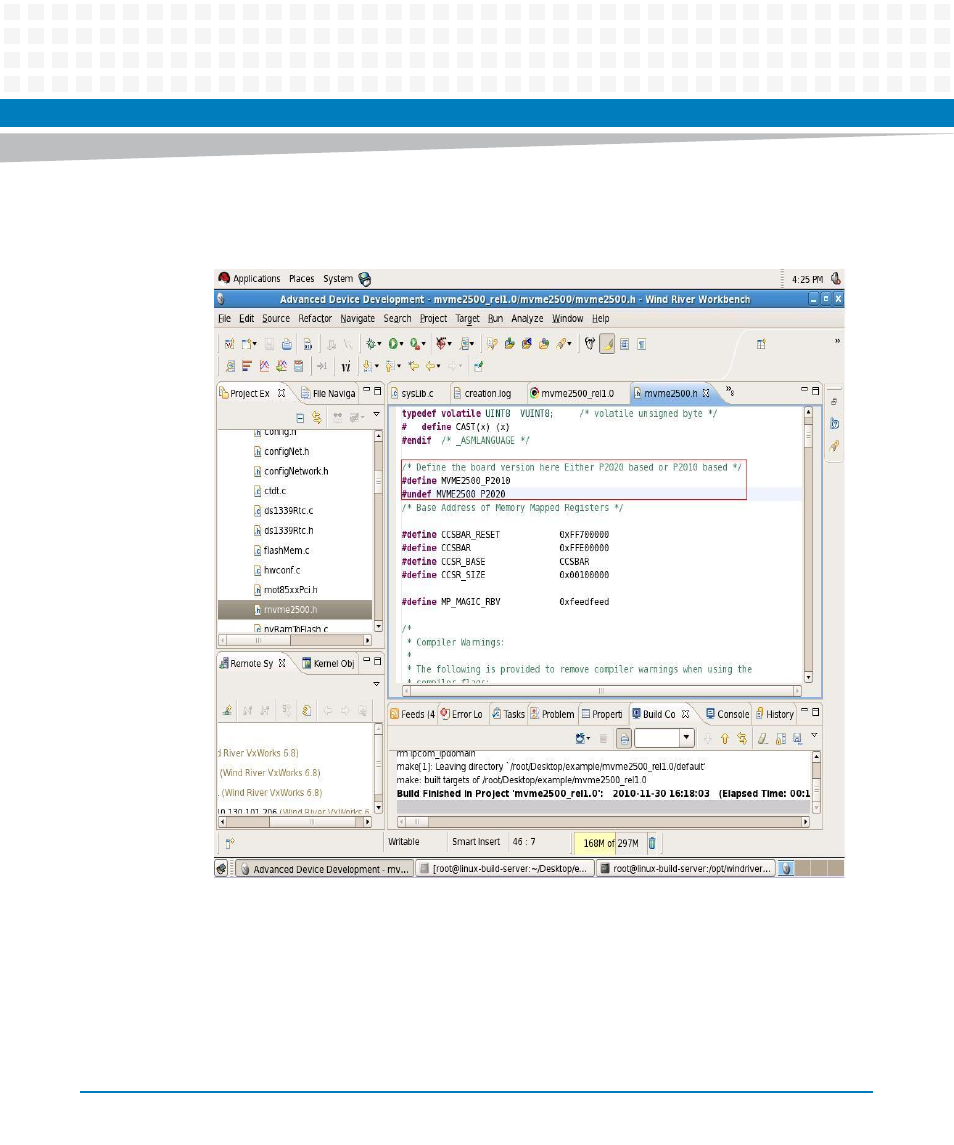Expand the hidden toolbar items chevron
The height and width of the screenshot is (1145, 954).
(x=837, y=341)
